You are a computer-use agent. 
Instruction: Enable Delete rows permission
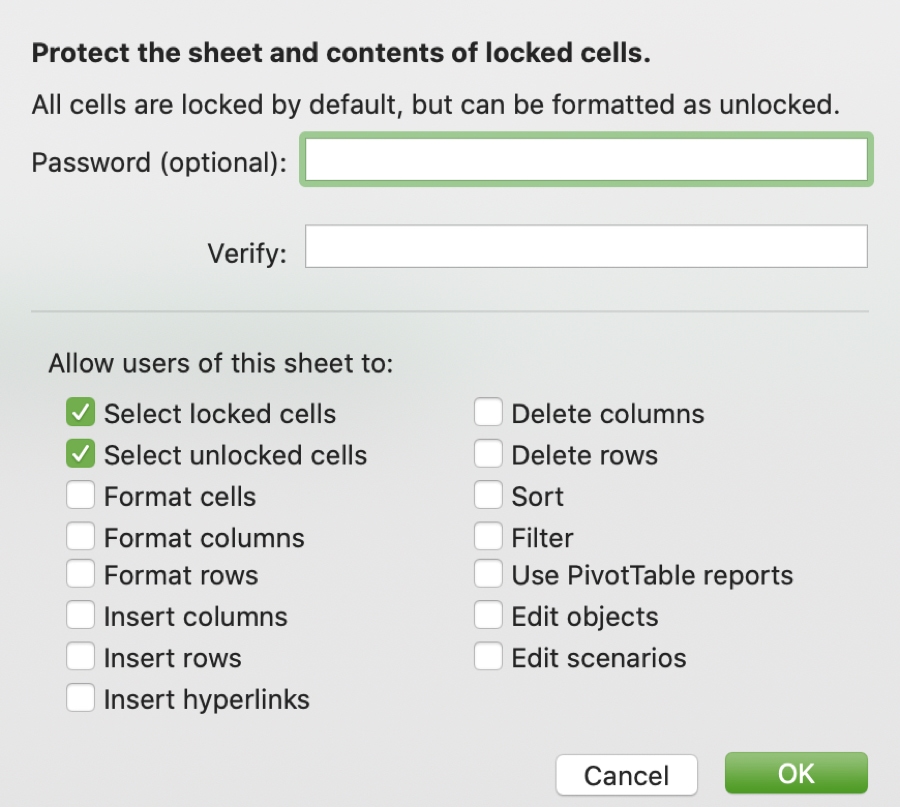pos(488,453)
